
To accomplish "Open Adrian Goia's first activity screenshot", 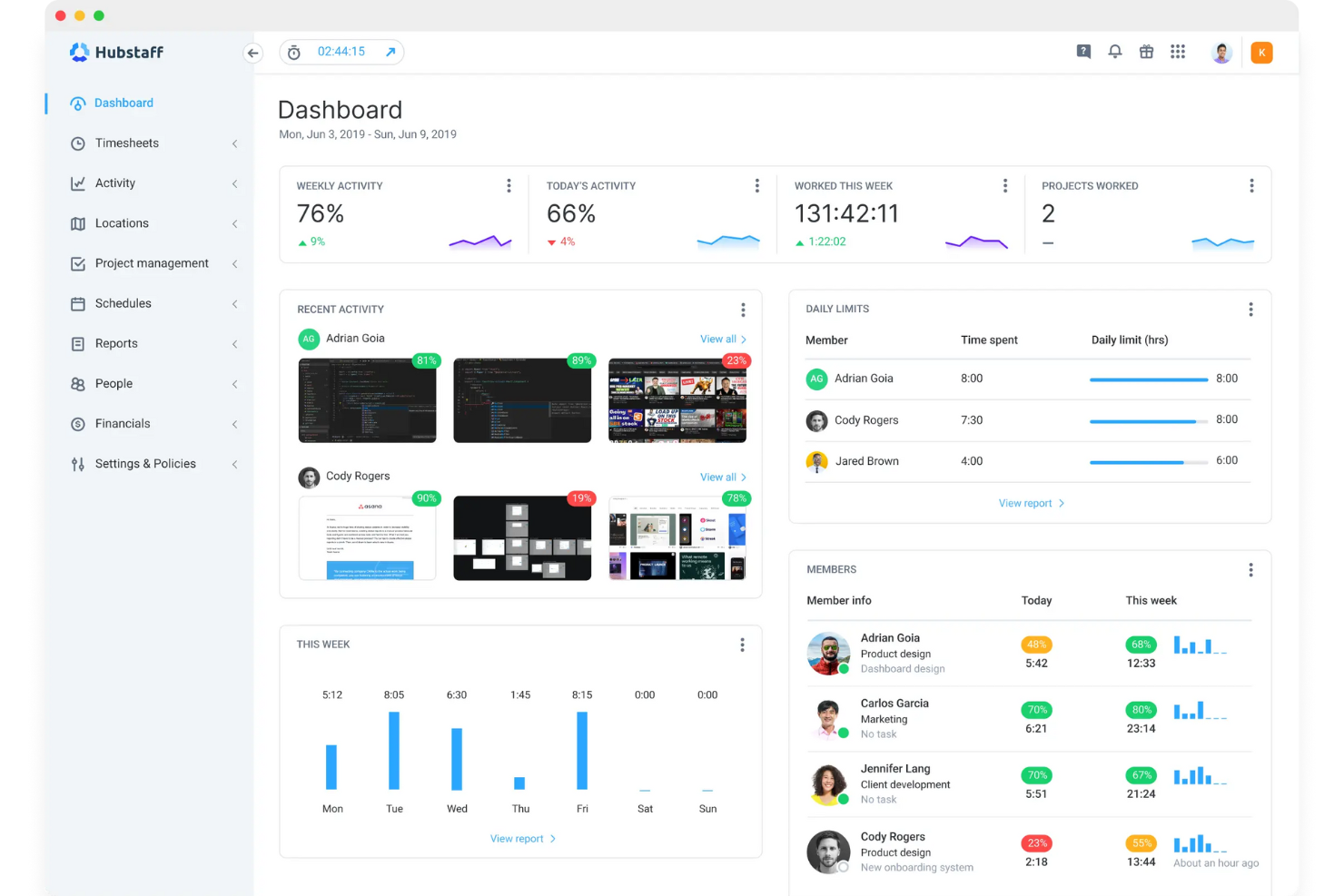I will pyautogui.click(x=367, y=399).
